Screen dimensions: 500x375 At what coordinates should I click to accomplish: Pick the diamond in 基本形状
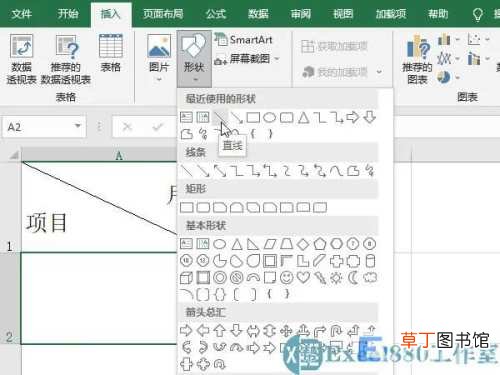[x=303, y=244]
